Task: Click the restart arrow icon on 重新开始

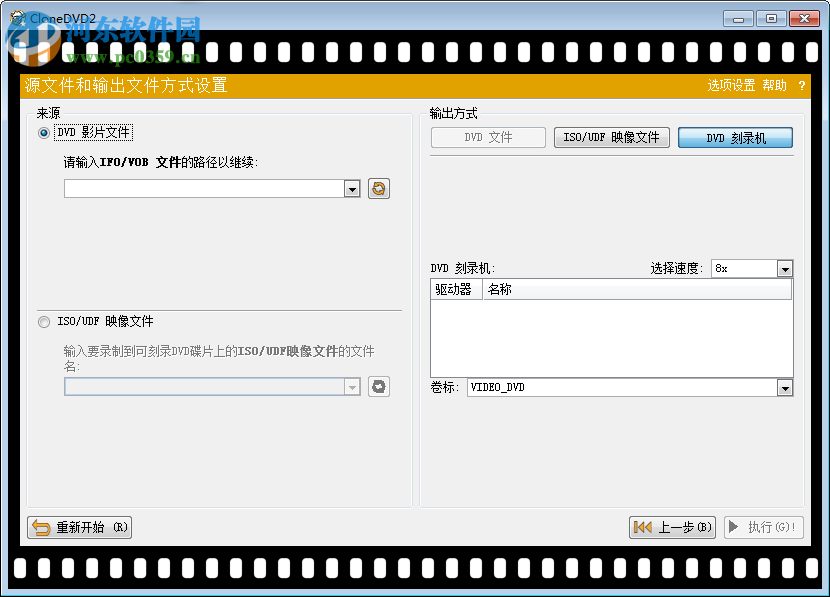Action: click(x=41, y=527)
